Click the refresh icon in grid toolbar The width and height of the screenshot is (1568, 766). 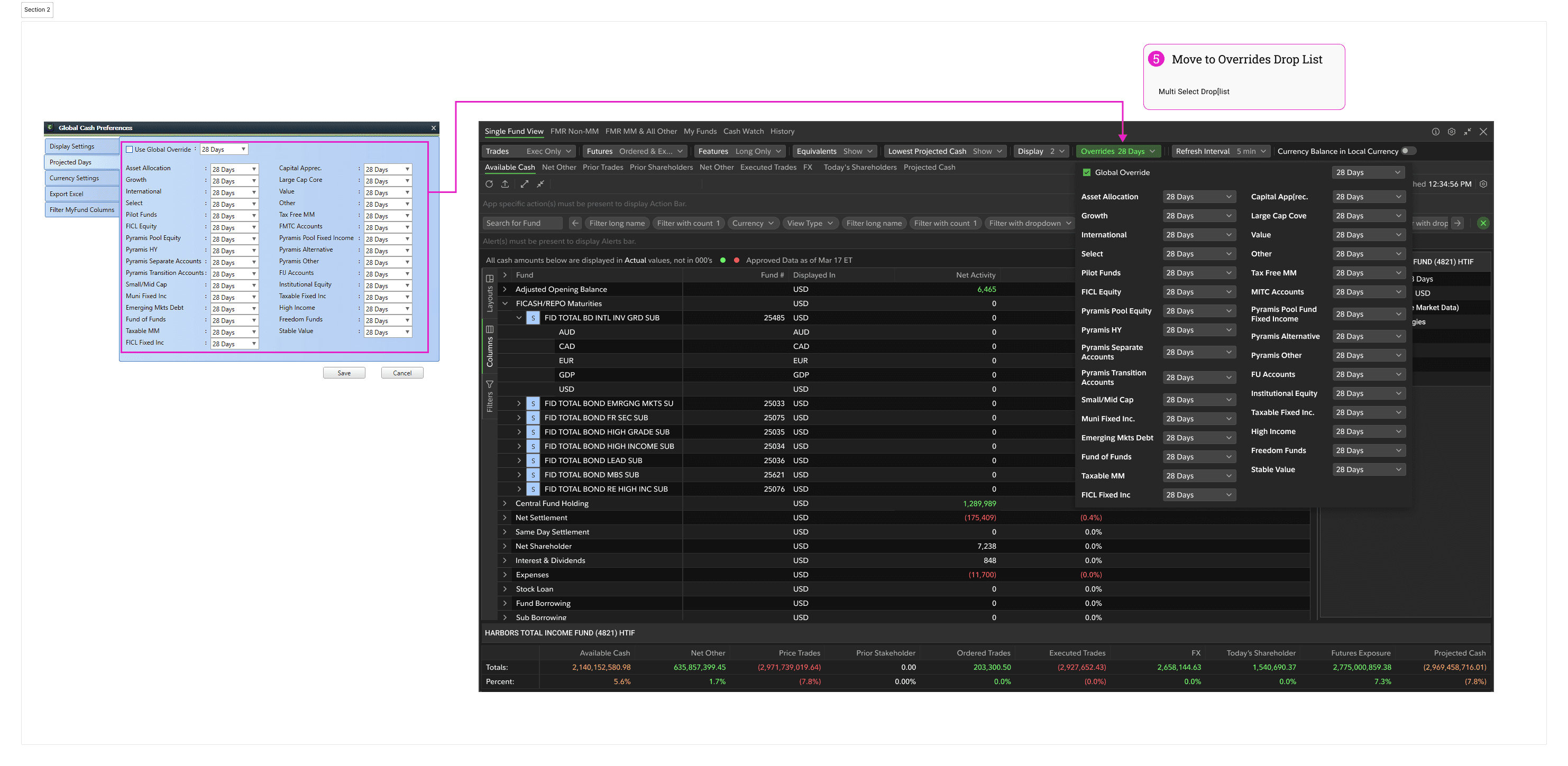(489, 184)
